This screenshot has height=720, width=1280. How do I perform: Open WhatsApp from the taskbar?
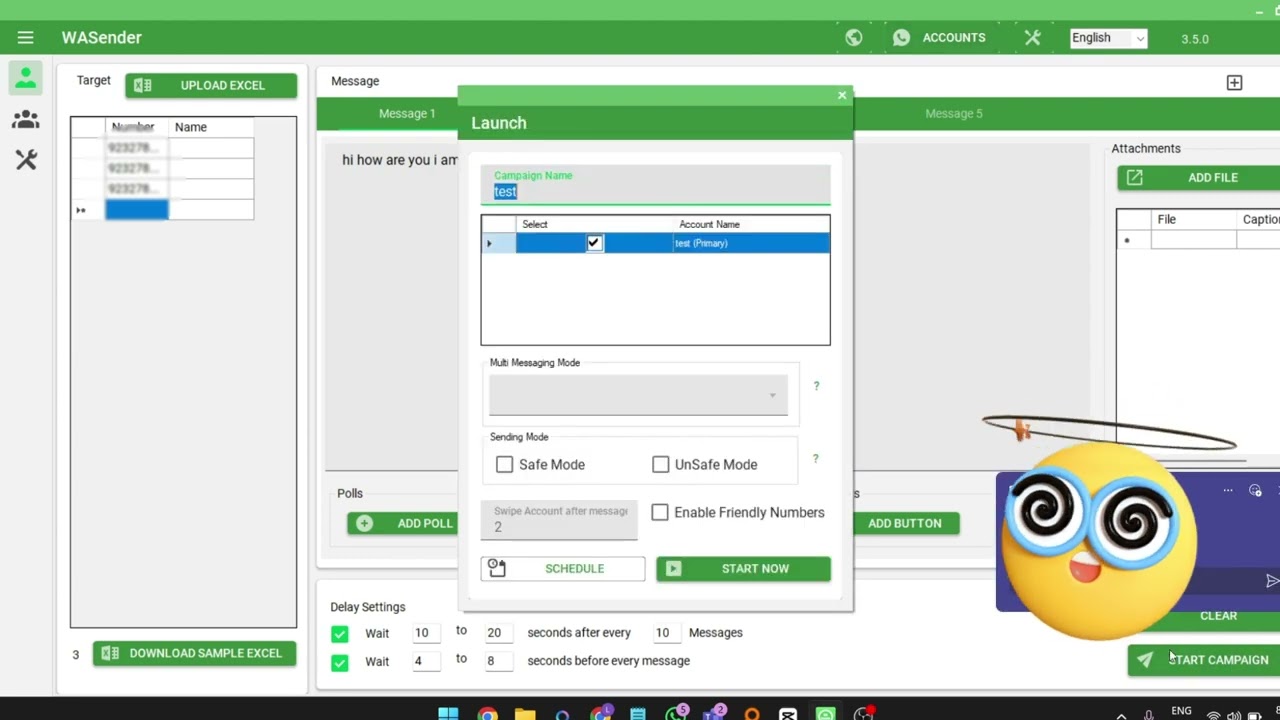pyautogui.click(x=677, y=714)
